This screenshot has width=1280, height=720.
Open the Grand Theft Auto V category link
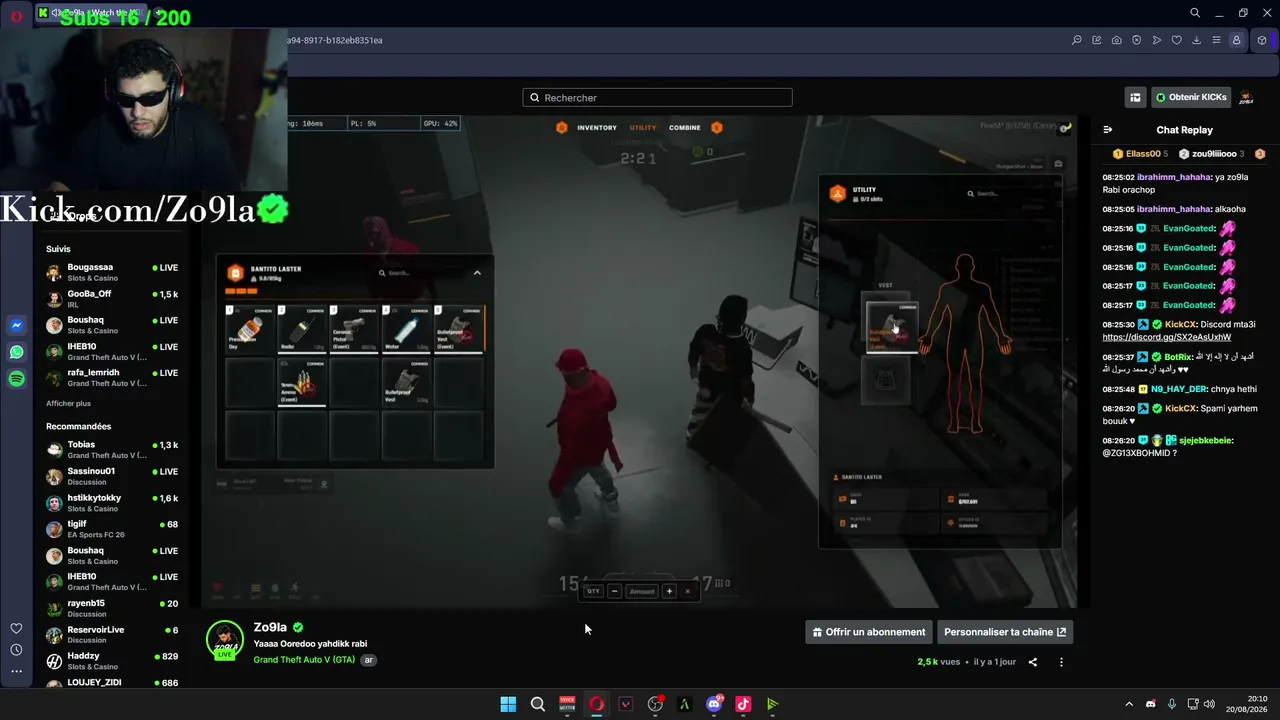tap(304, 660)
